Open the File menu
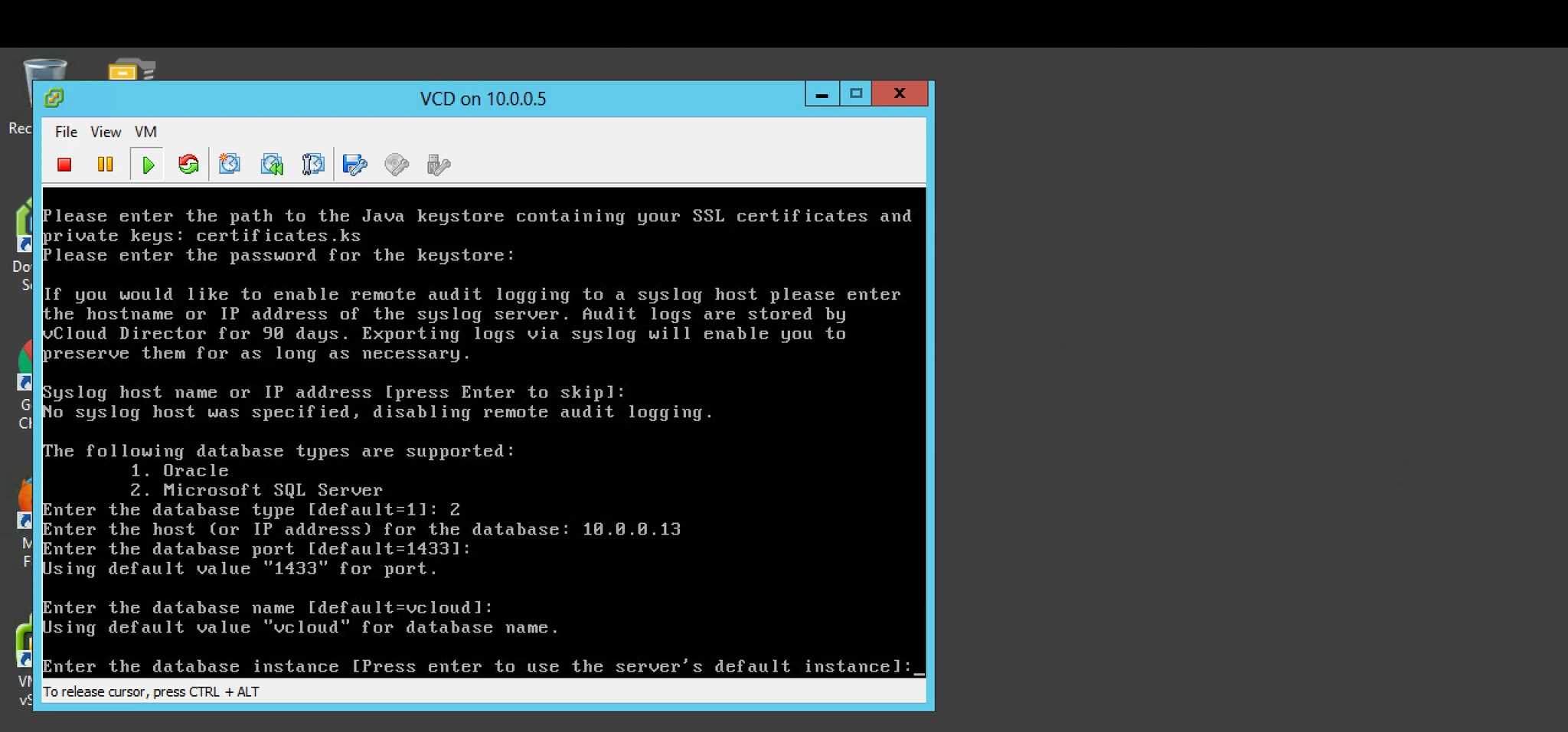This screenshot has width=1568, height=732. (x=66, y=132)
